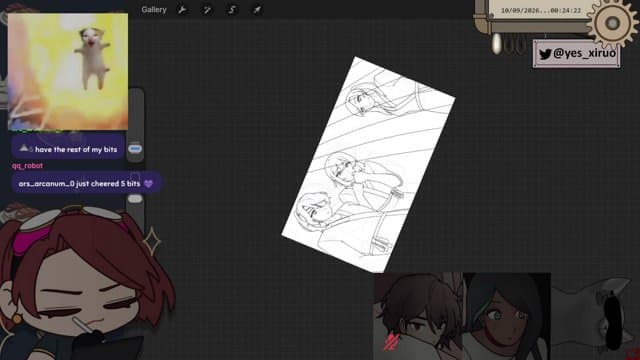Click the Twitter bird icon
The width and height of the screenshot is (640, 360).
(x=545, y=54)
